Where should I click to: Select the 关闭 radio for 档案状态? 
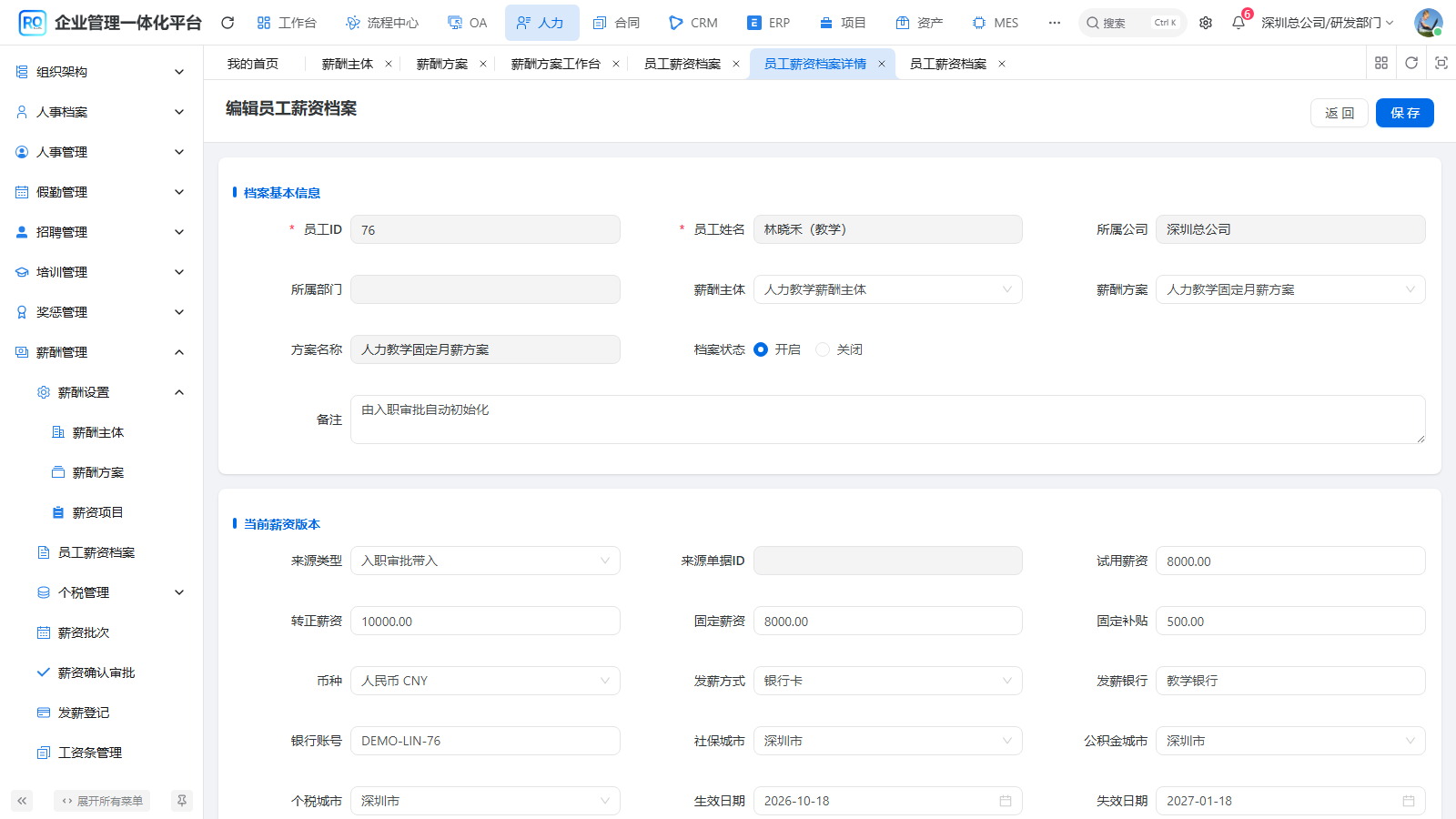[823, 349]
